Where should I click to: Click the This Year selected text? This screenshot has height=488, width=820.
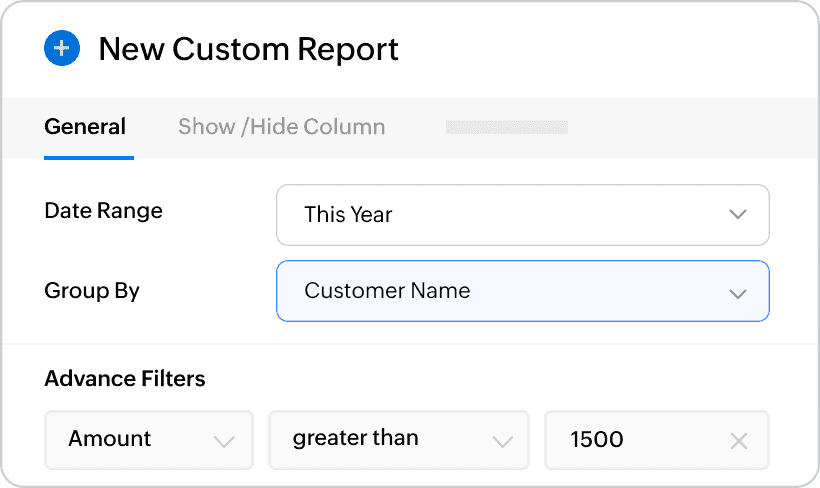(348, 215)
